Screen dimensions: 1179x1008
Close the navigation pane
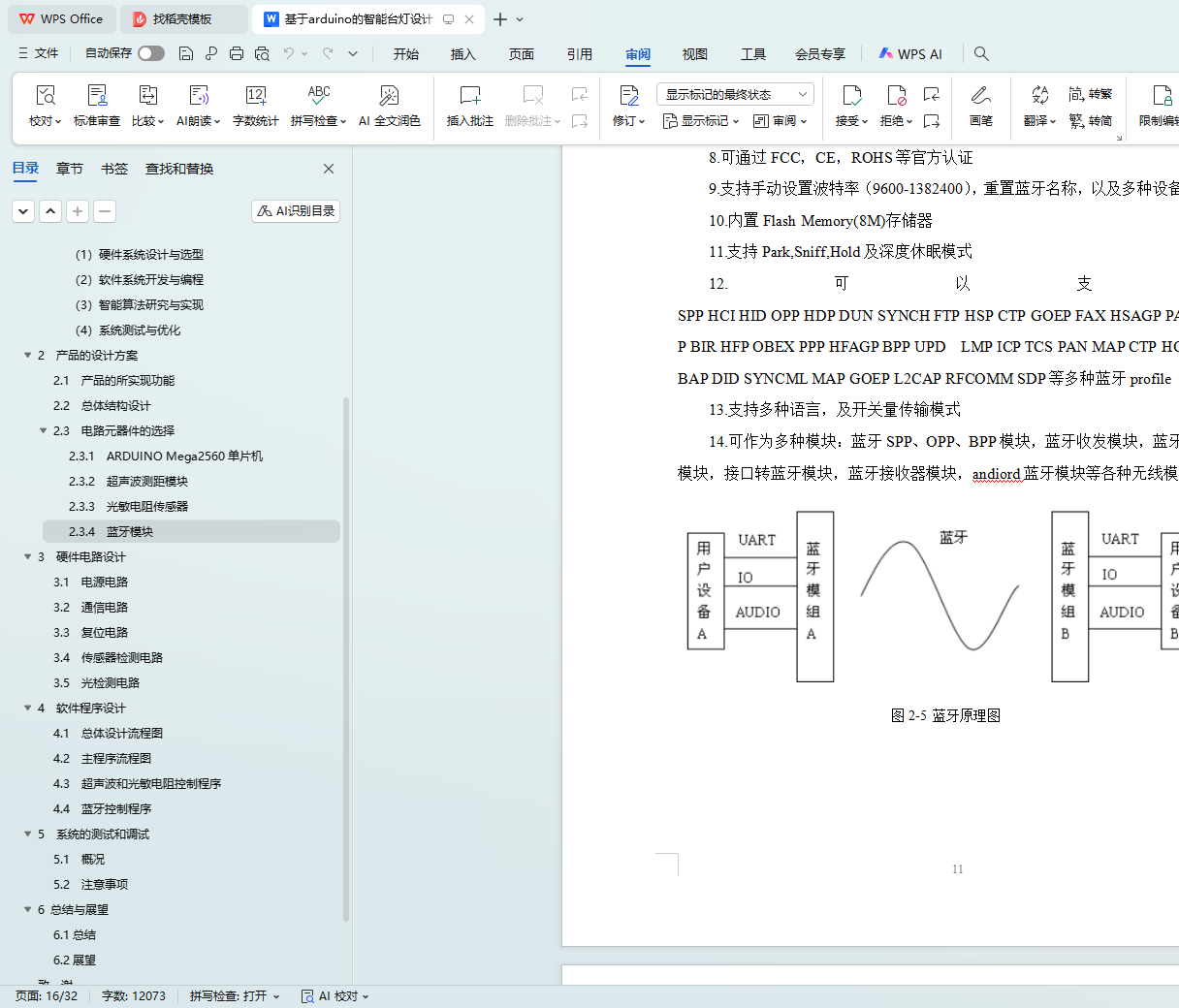329,169
